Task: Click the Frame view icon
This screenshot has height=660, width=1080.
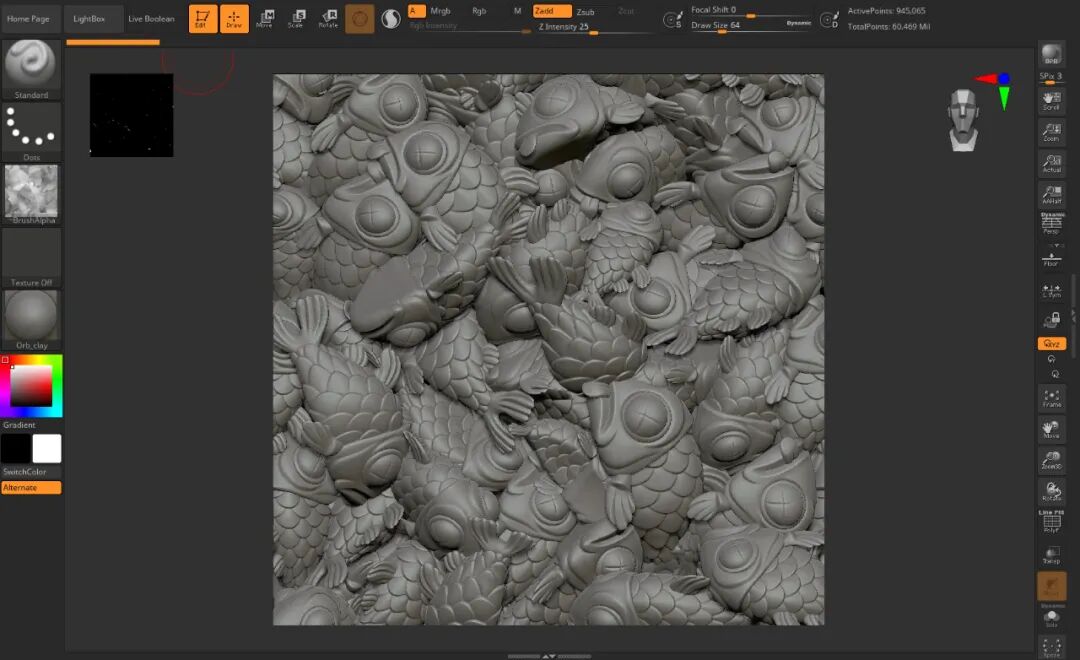Action: [1051, 398]
